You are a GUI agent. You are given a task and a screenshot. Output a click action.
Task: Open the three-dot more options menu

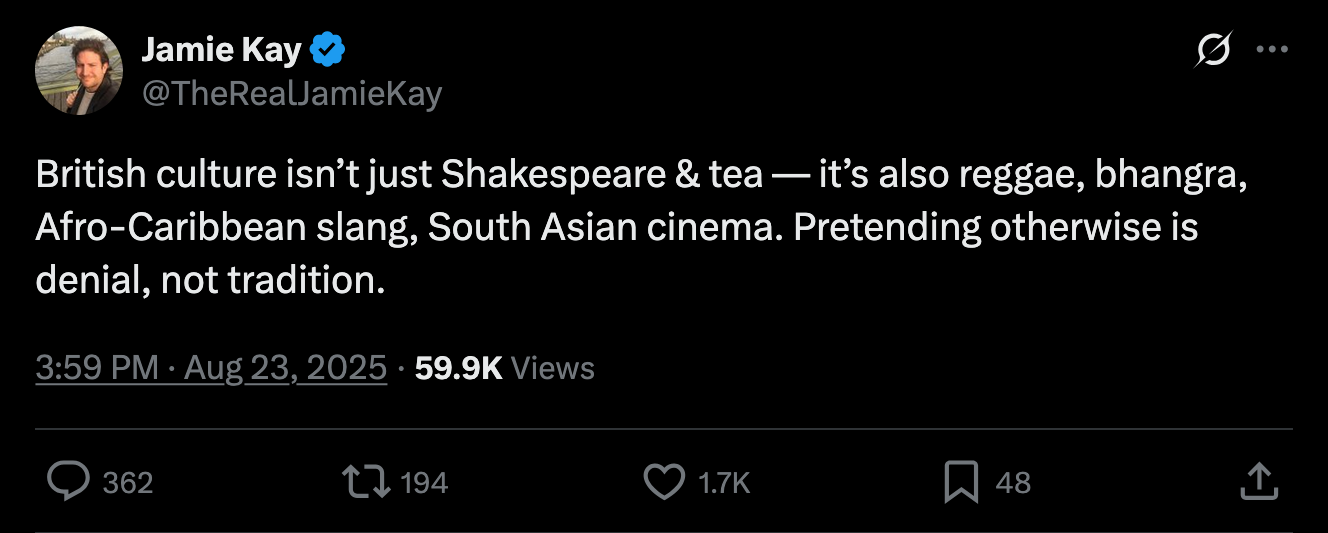coord(1271,52)
